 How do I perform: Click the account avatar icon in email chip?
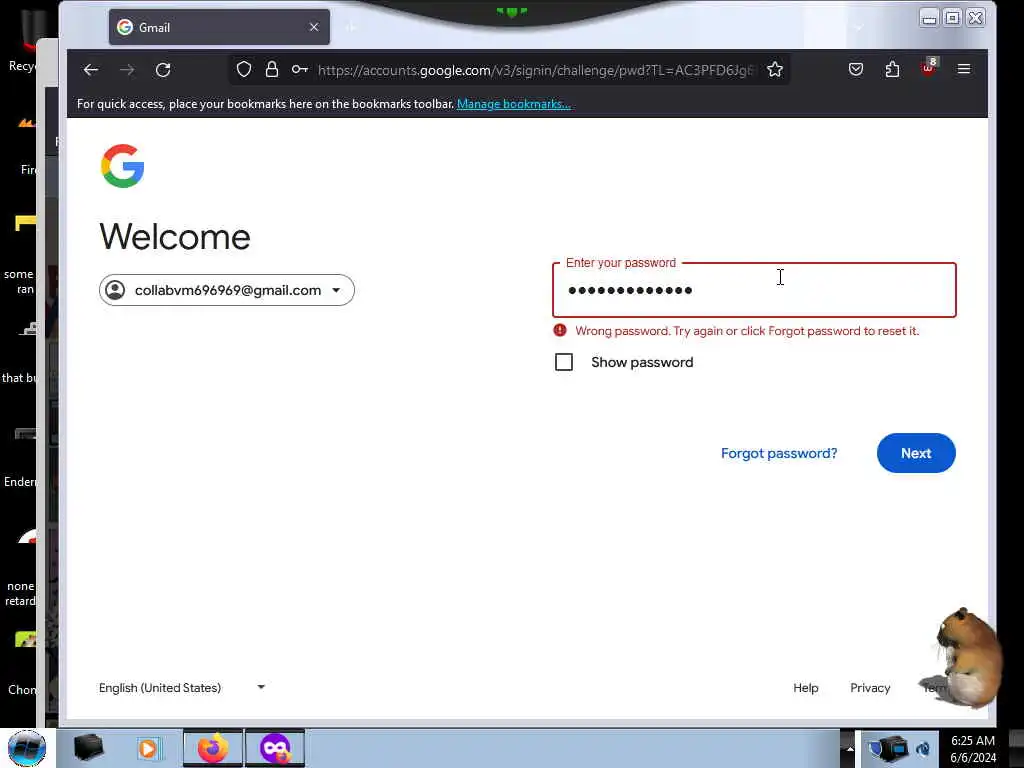point(116,290)
